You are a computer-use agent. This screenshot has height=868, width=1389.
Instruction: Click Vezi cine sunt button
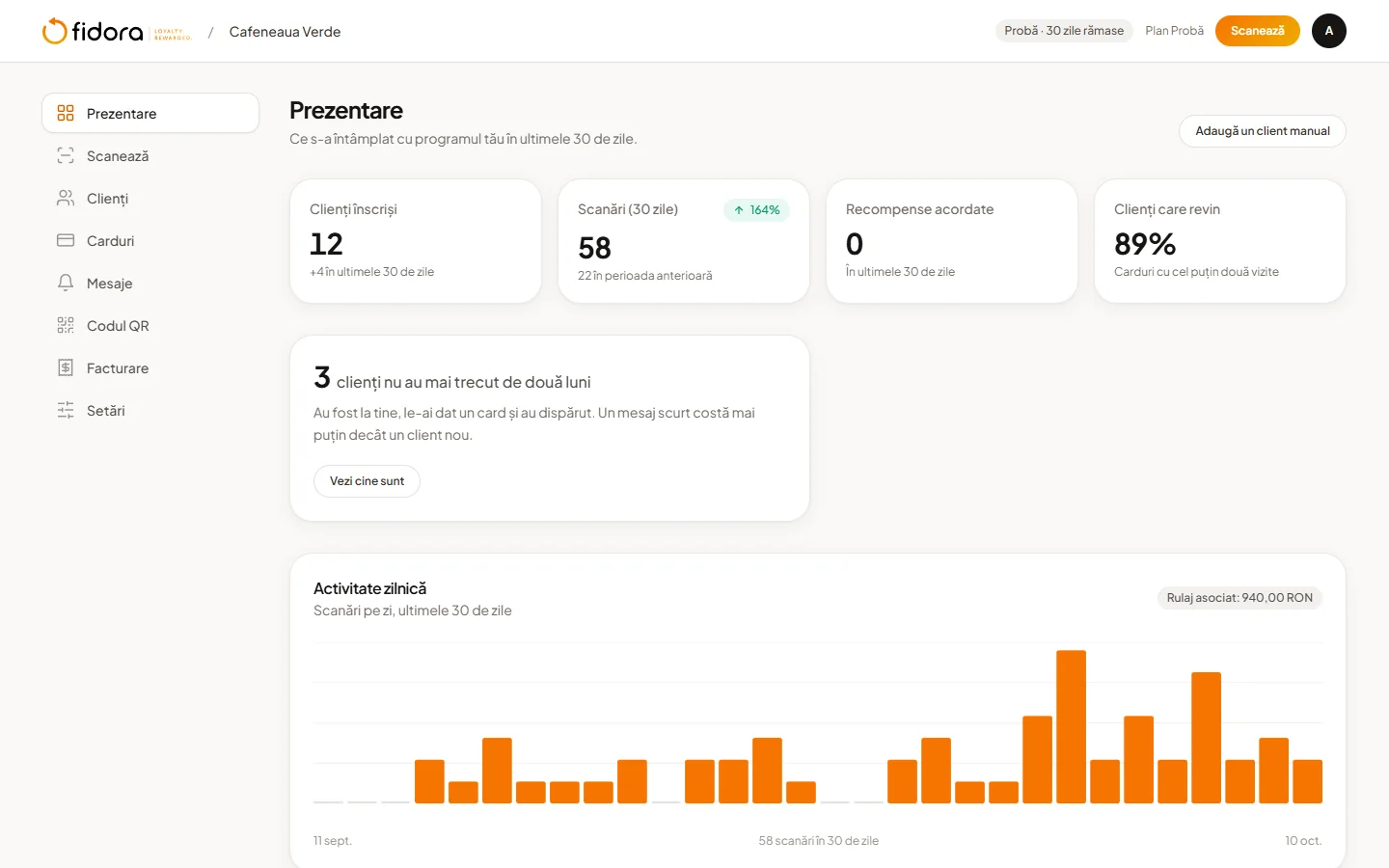[x=367, y=481]
